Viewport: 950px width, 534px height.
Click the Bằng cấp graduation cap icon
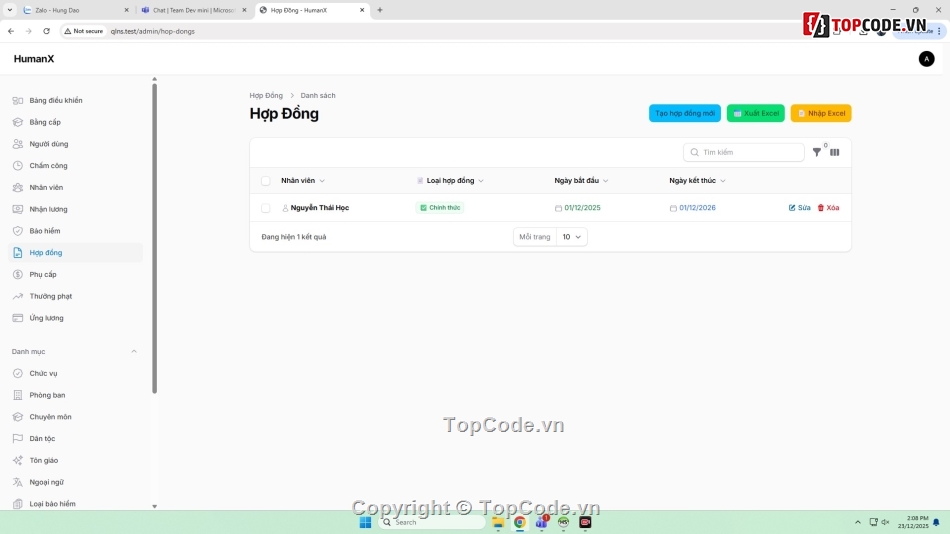pyautogui.click(x=18, y=122)
